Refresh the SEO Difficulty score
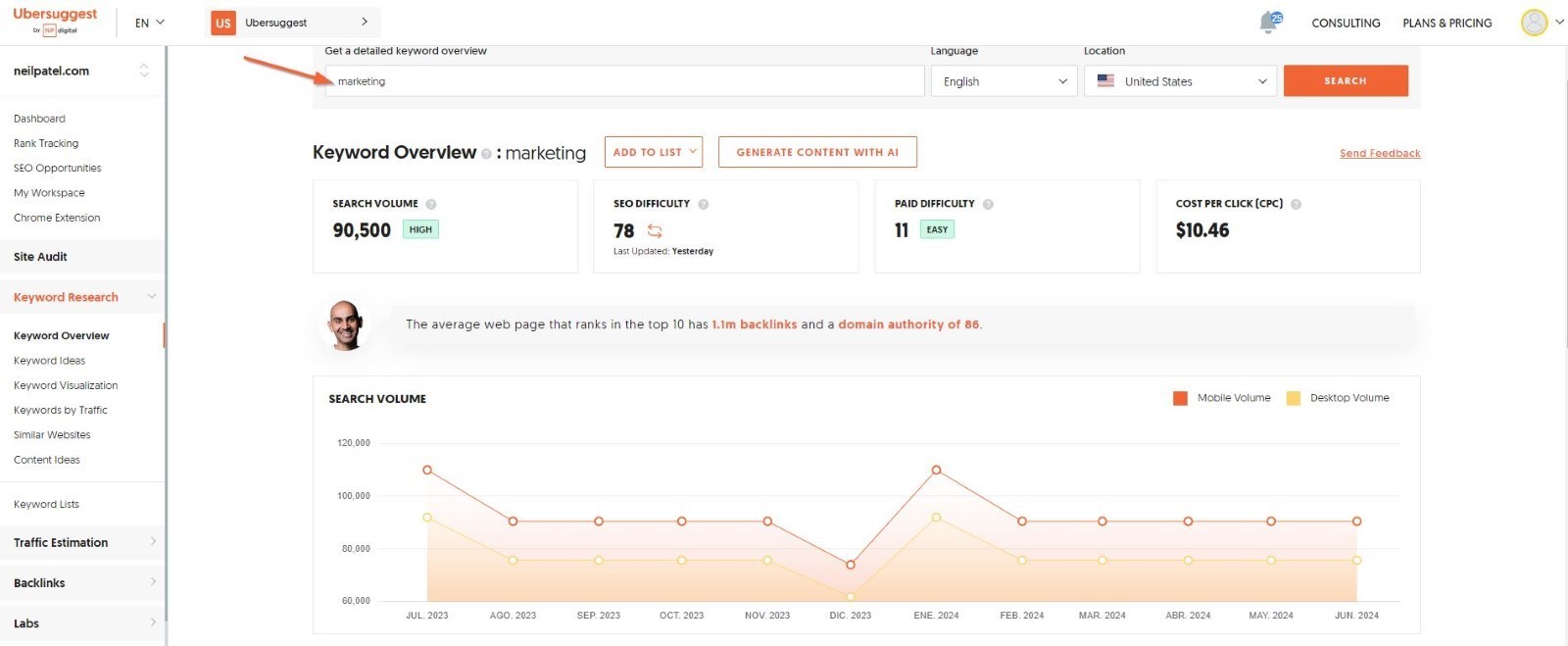Image resolution: width=1568 pixels, height=646 pixels. click(x=655, y=230)
